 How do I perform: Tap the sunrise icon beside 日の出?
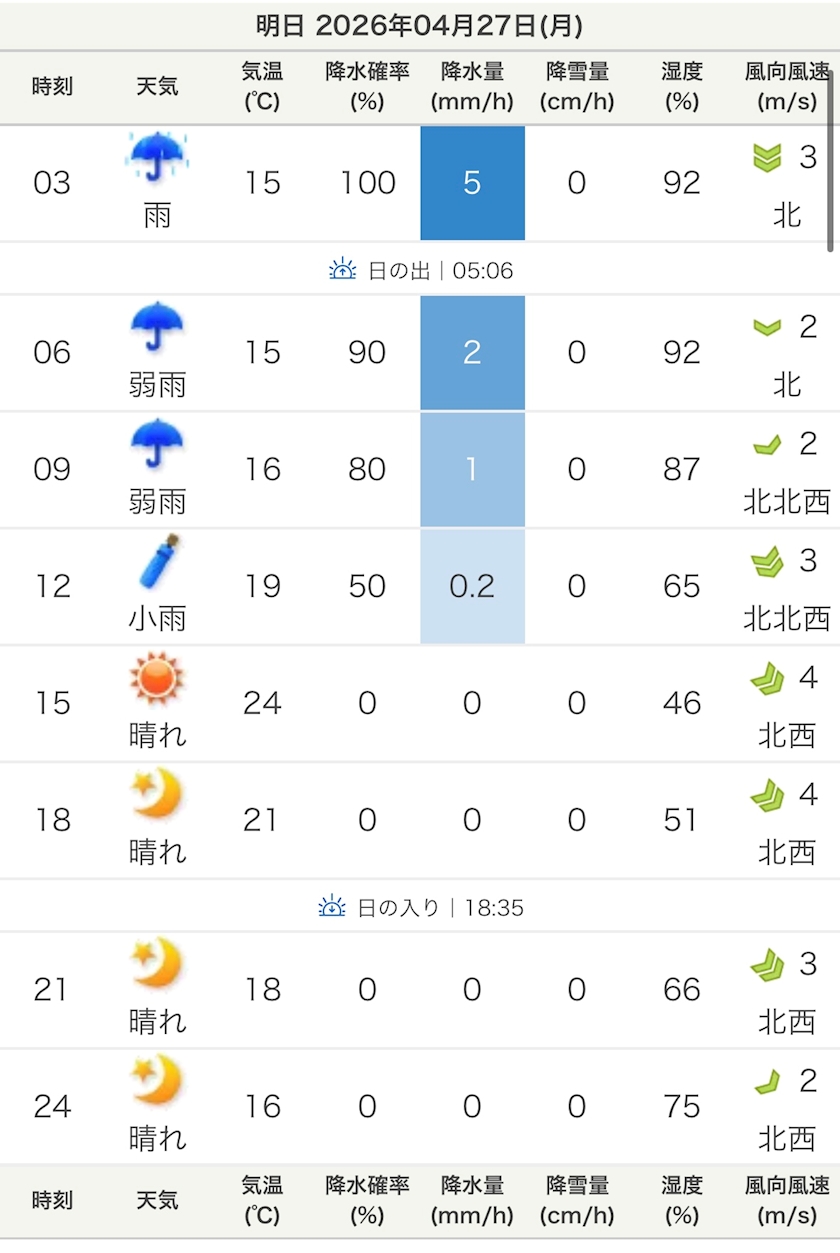coord(343,269)
